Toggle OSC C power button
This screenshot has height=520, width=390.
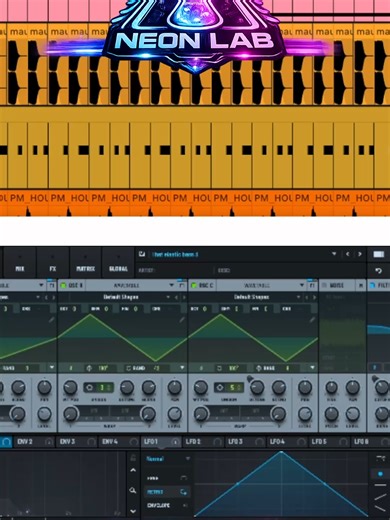(x=193, y=286)
